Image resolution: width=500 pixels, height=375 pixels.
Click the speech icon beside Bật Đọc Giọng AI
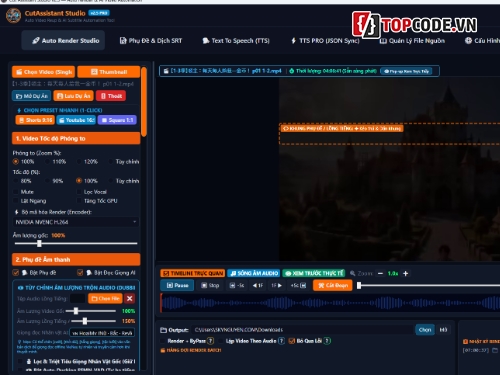coord(89,273)
